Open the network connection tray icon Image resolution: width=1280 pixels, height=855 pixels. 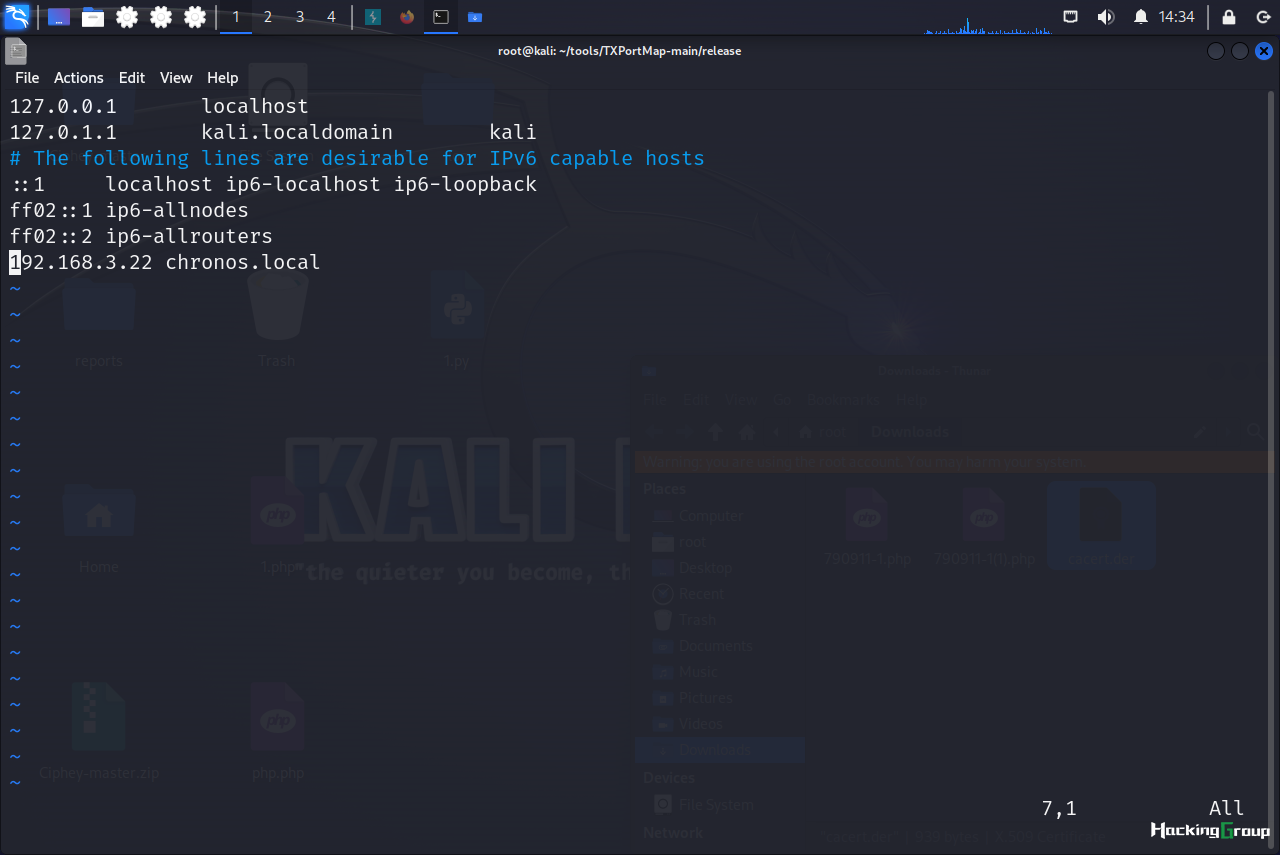pos(1071,17)
